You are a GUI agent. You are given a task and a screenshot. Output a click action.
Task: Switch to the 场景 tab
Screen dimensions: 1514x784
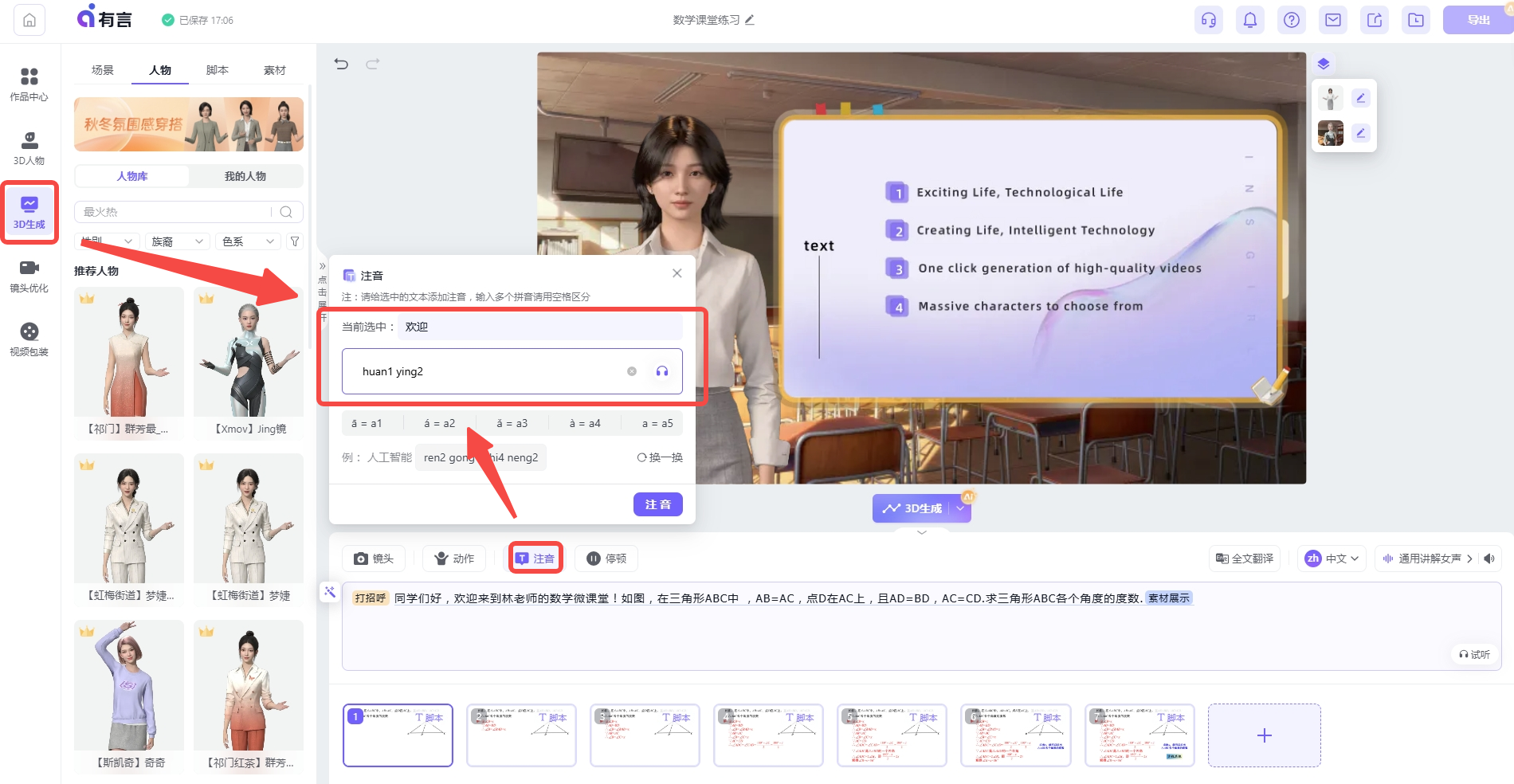pos(103,70)
